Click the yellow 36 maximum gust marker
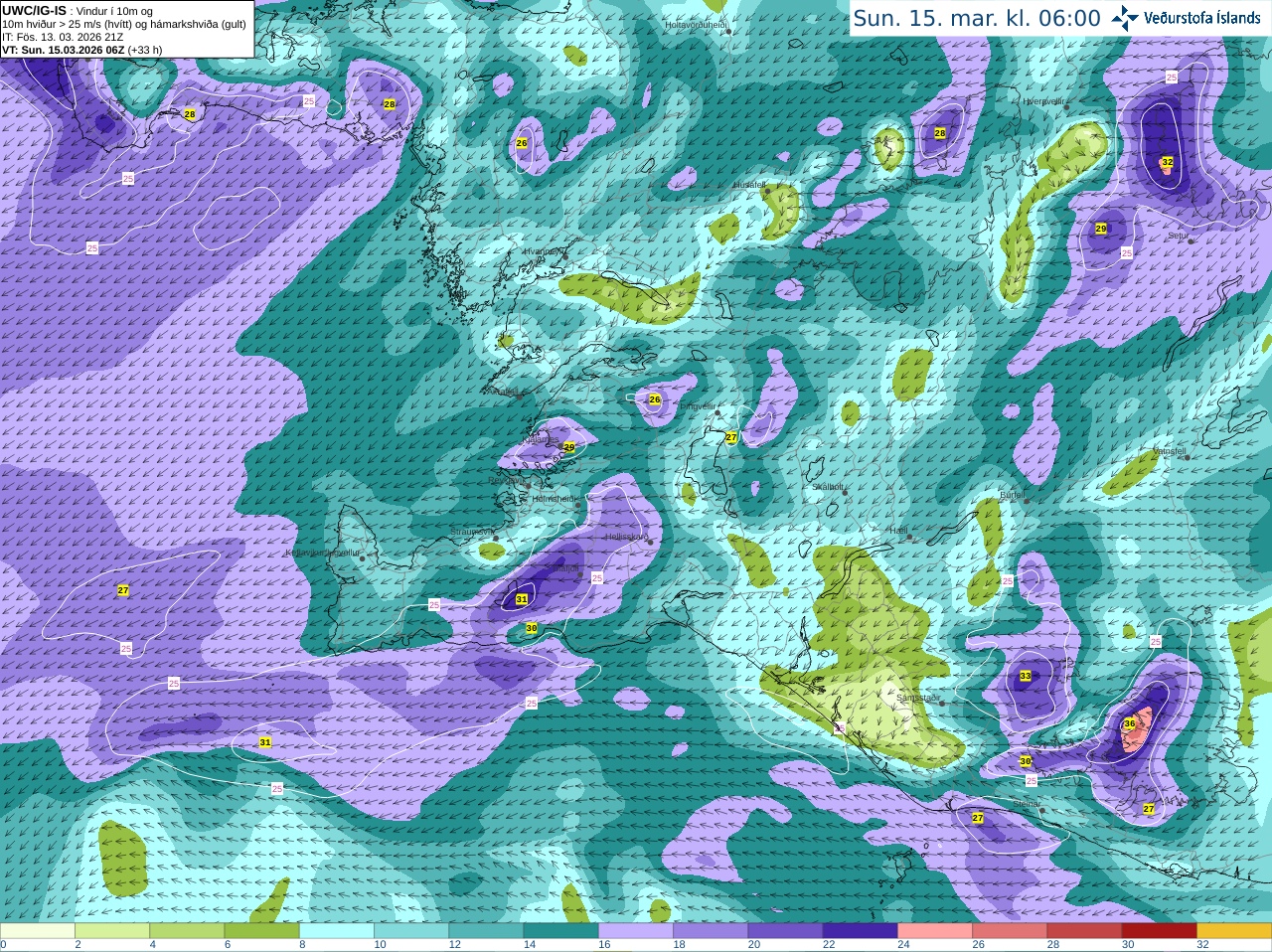Image resolution: width=1272 pixels, height=952 pixels. point(1129,723)
